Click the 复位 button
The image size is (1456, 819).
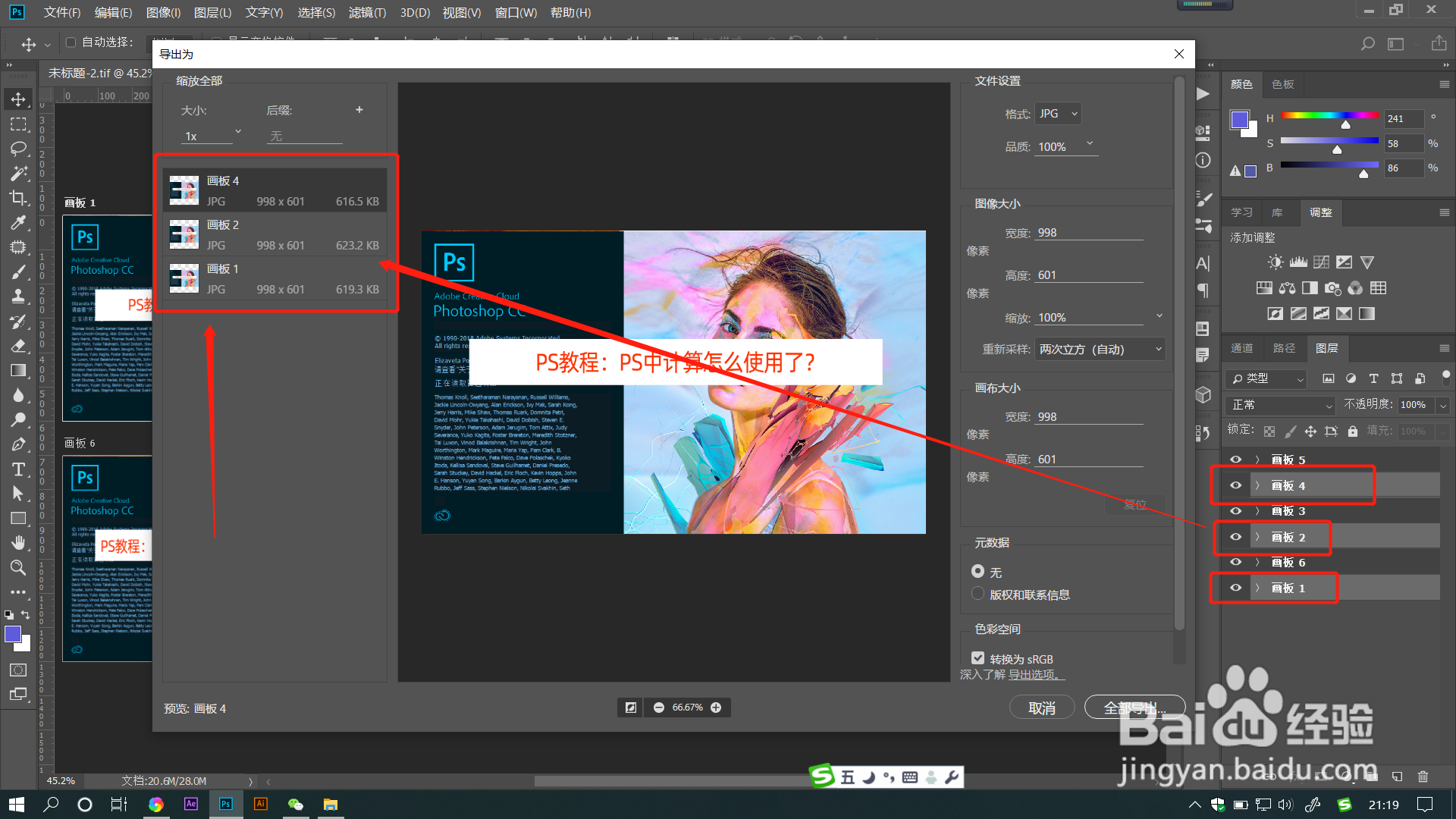[1135, 504]
